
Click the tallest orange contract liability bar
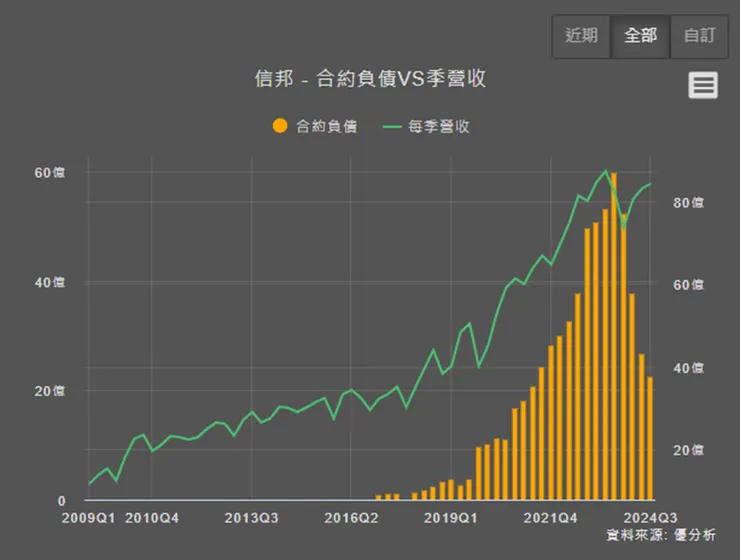tap(614, 336)
